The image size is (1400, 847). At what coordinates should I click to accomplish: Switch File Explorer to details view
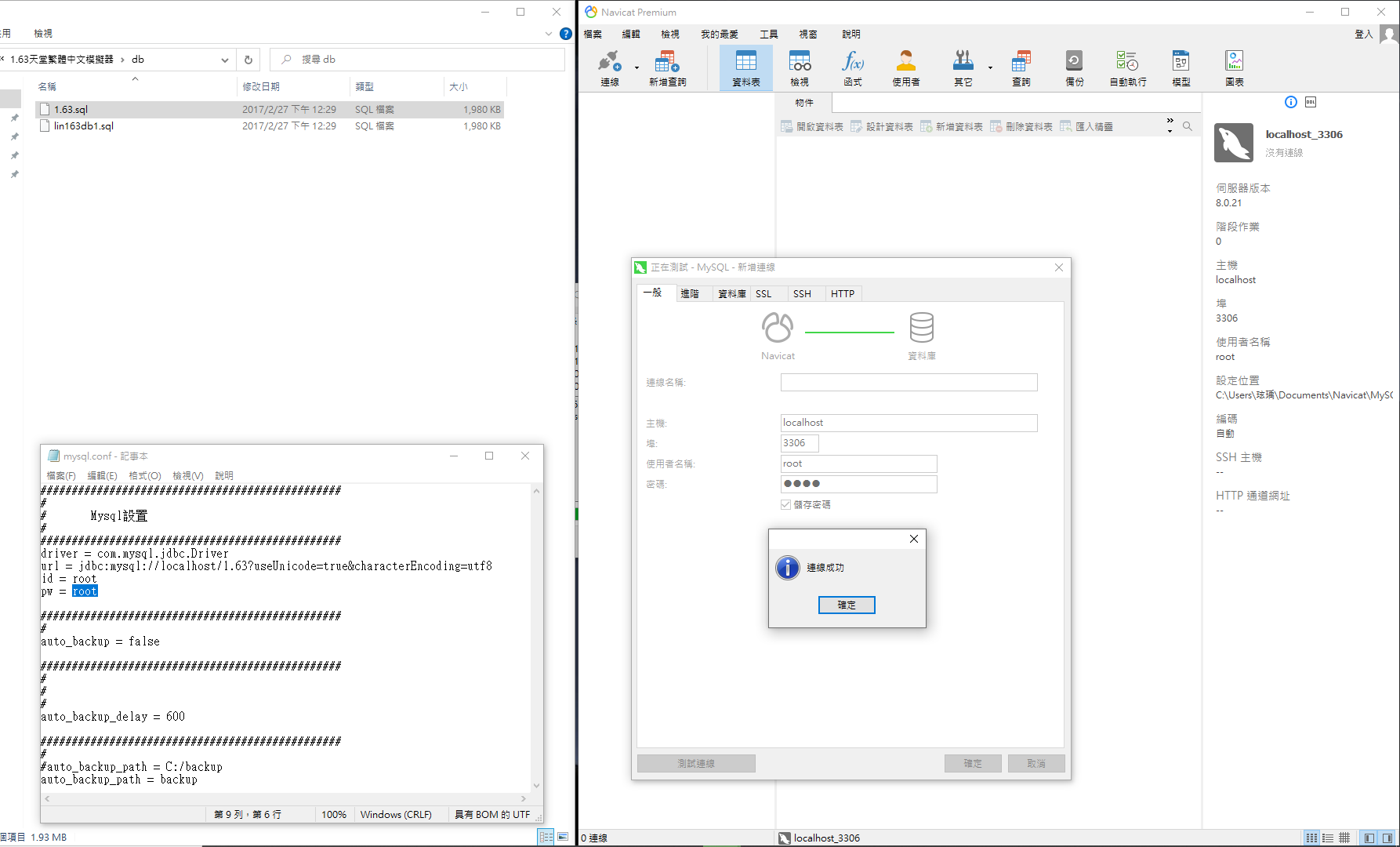pyautogui.click(x=546, y=837)
